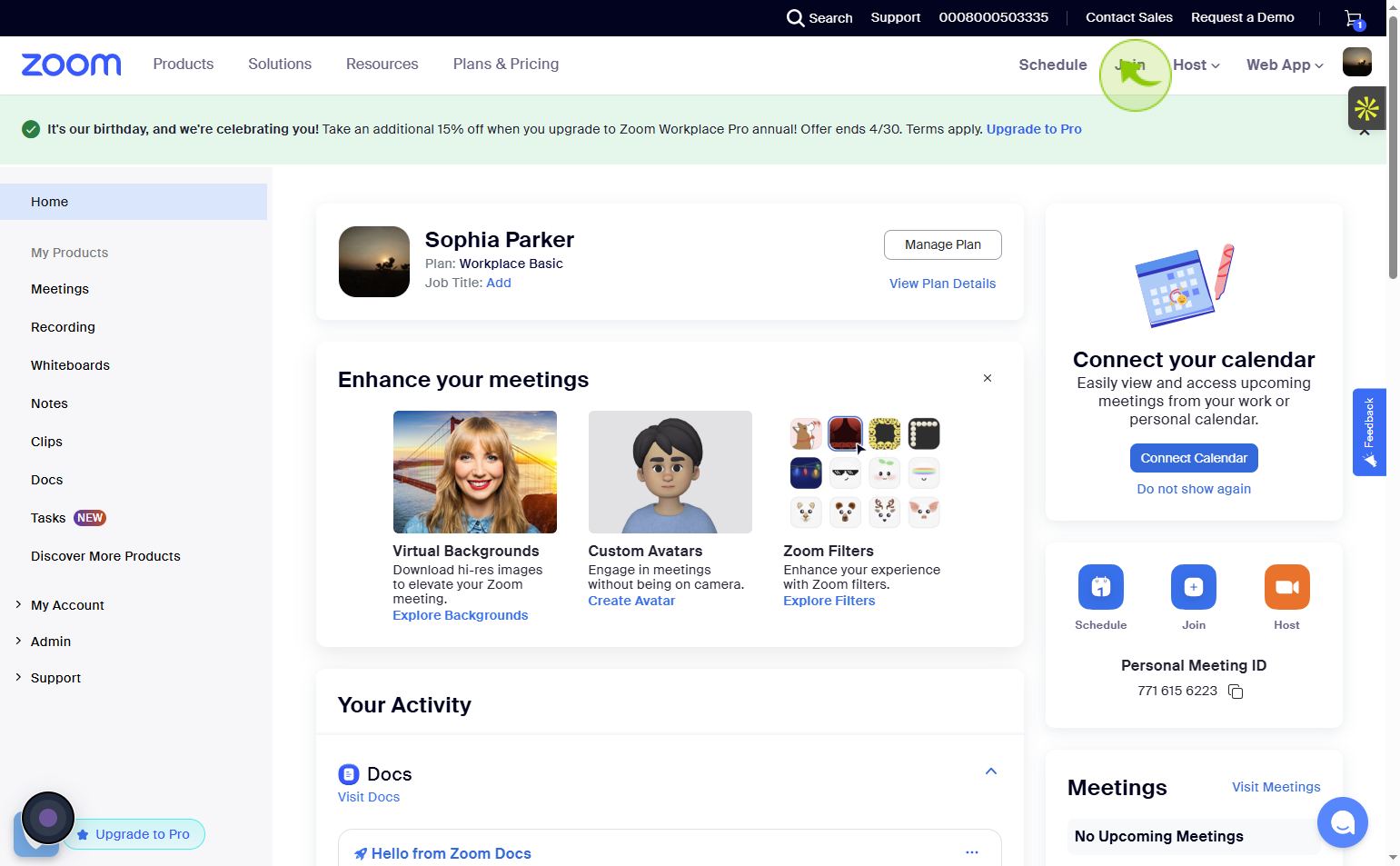Open the Visit Meetings link
This screenshot has height=866, width=1400.
(x=1276, y=787)
